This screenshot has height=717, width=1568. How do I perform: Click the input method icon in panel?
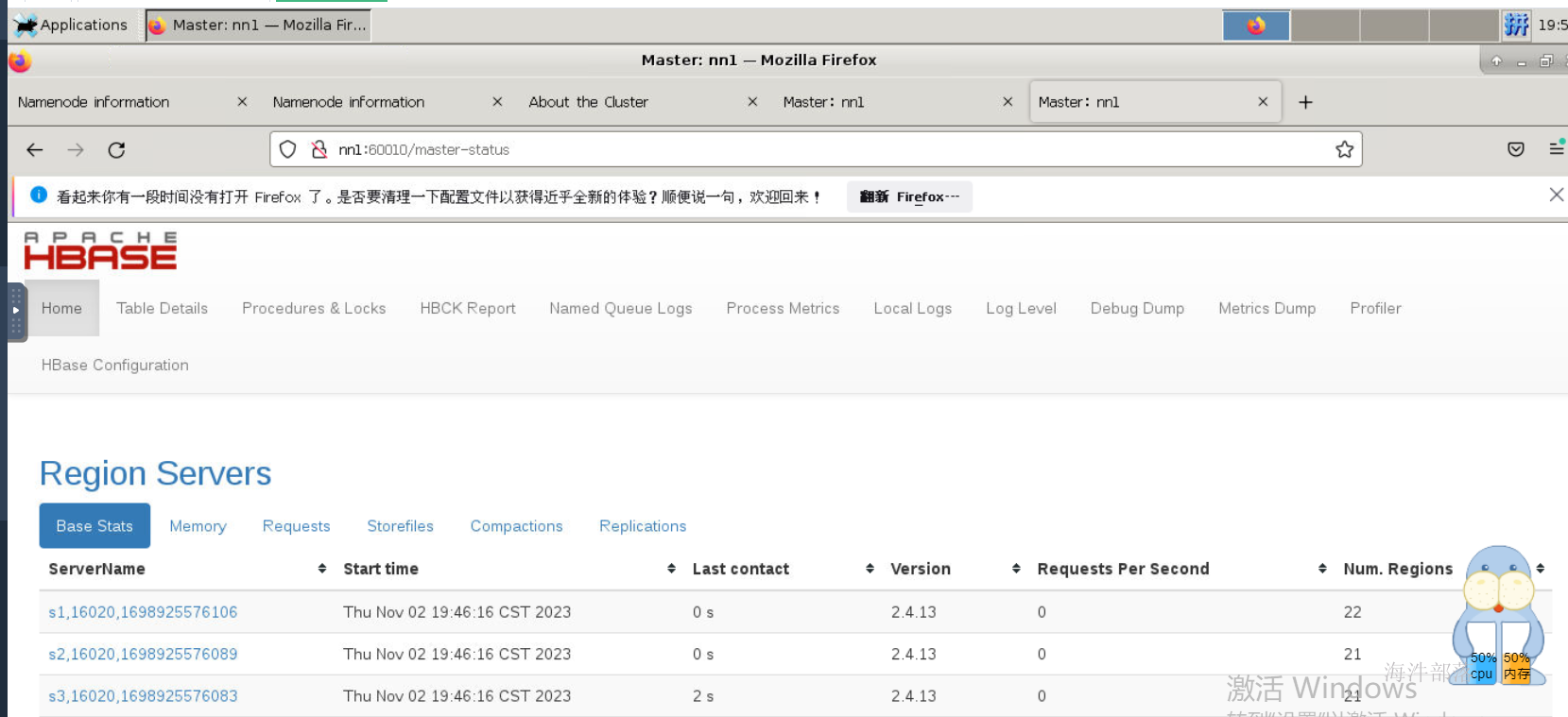click(x=1516, y=25)
